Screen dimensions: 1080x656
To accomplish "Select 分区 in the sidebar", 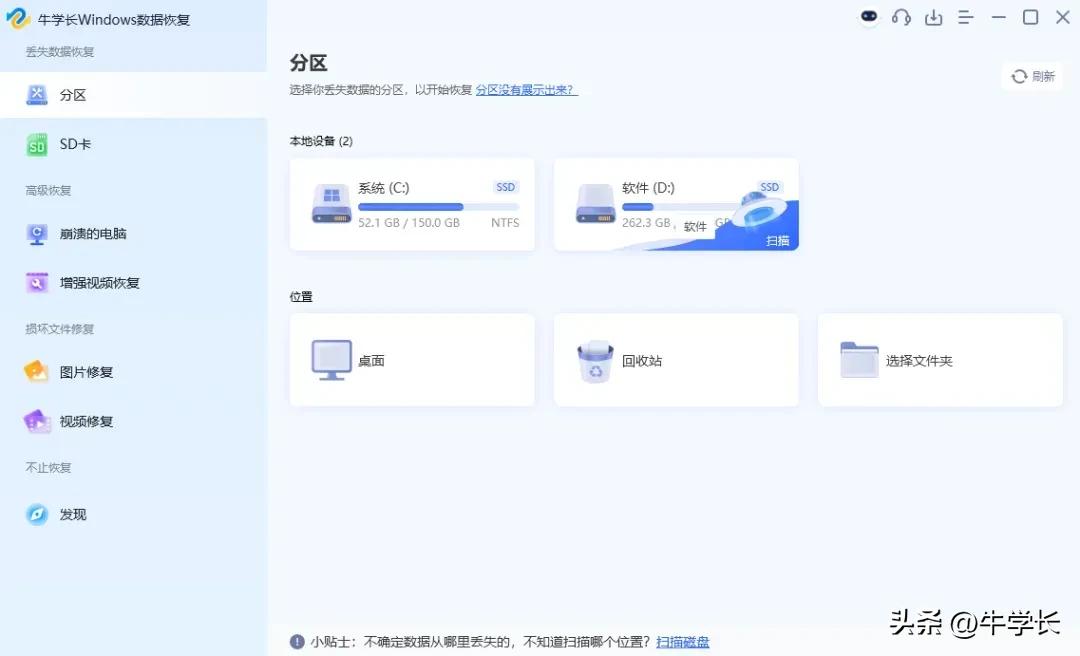I will click(72, 95).
